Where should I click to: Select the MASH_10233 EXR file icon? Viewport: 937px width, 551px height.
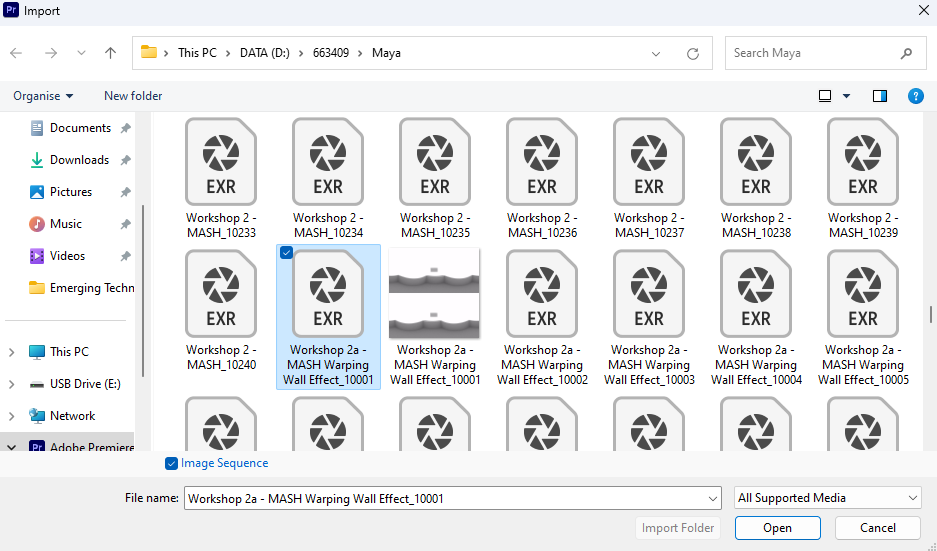pyautogui.click(x=221, y=163)
